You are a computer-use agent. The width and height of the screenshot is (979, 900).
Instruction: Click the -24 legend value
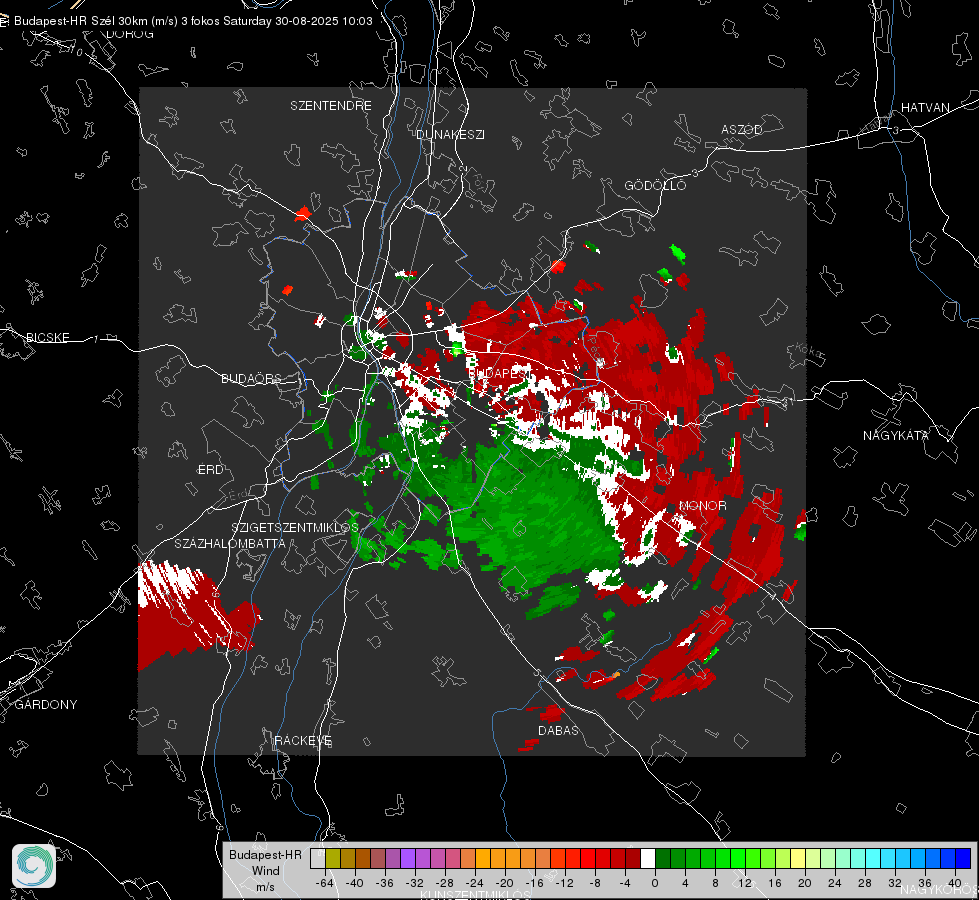point(475,883)
